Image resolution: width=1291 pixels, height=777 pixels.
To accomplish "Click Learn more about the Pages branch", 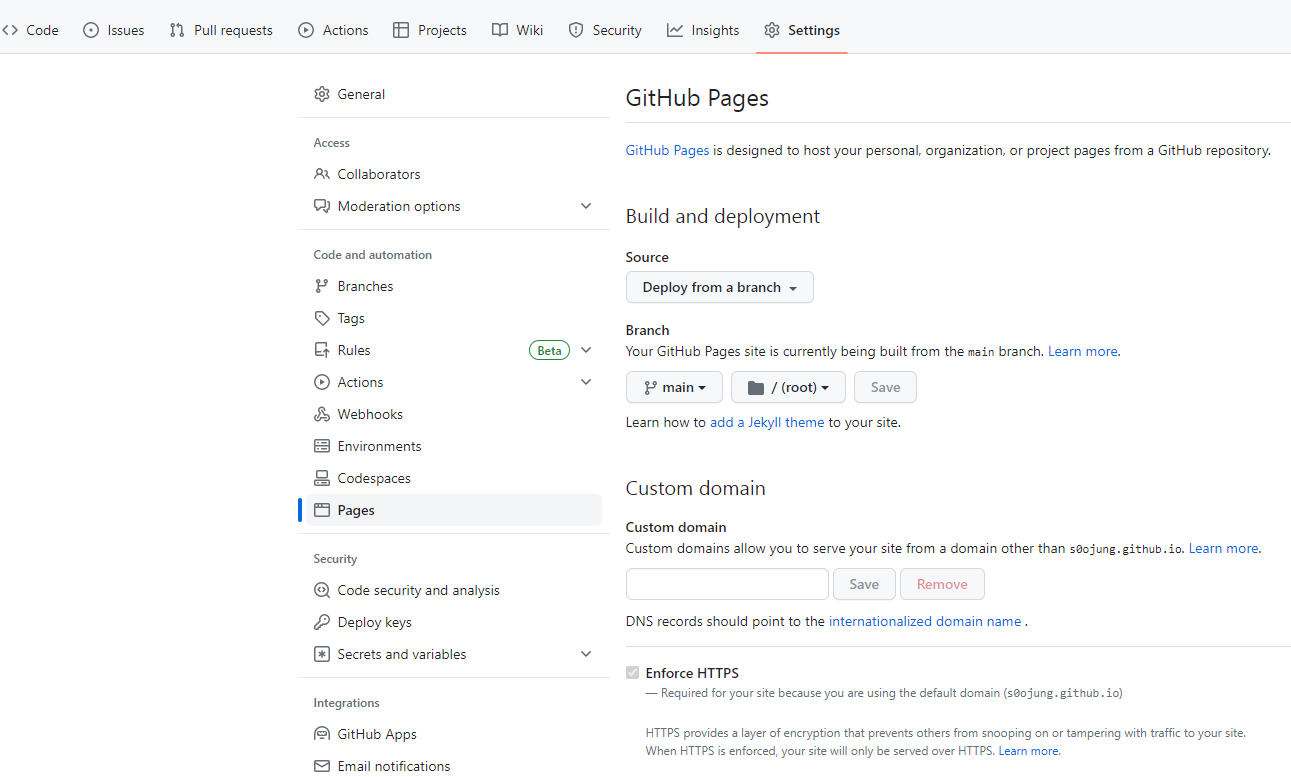I will [x=1083, y=352].
